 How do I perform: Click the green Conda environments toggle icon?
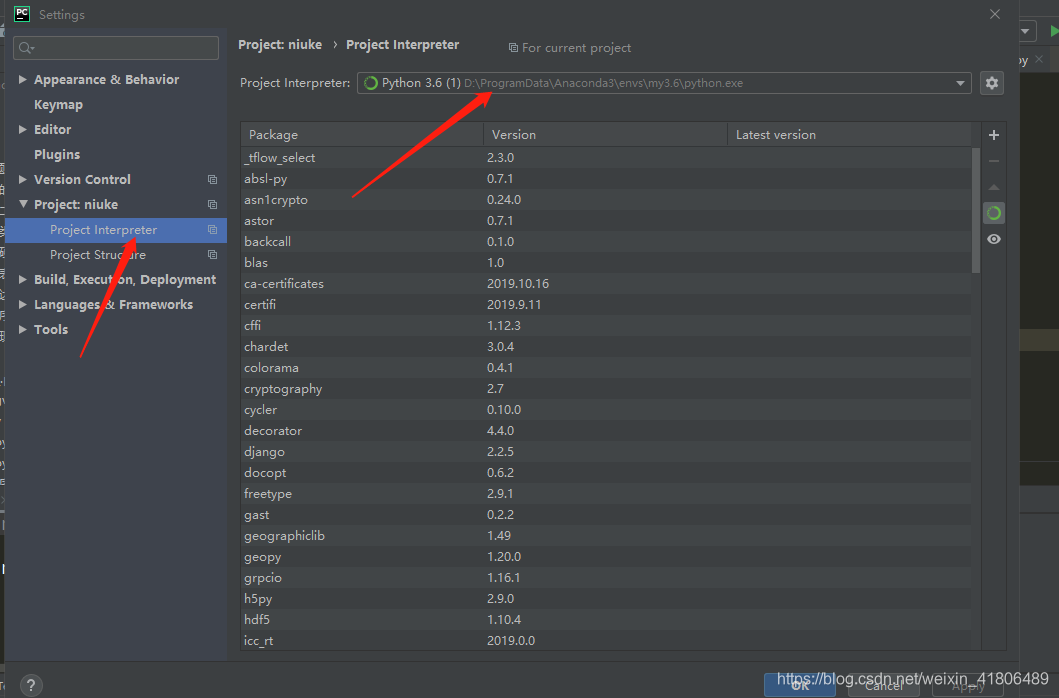(x=993, y=214)
